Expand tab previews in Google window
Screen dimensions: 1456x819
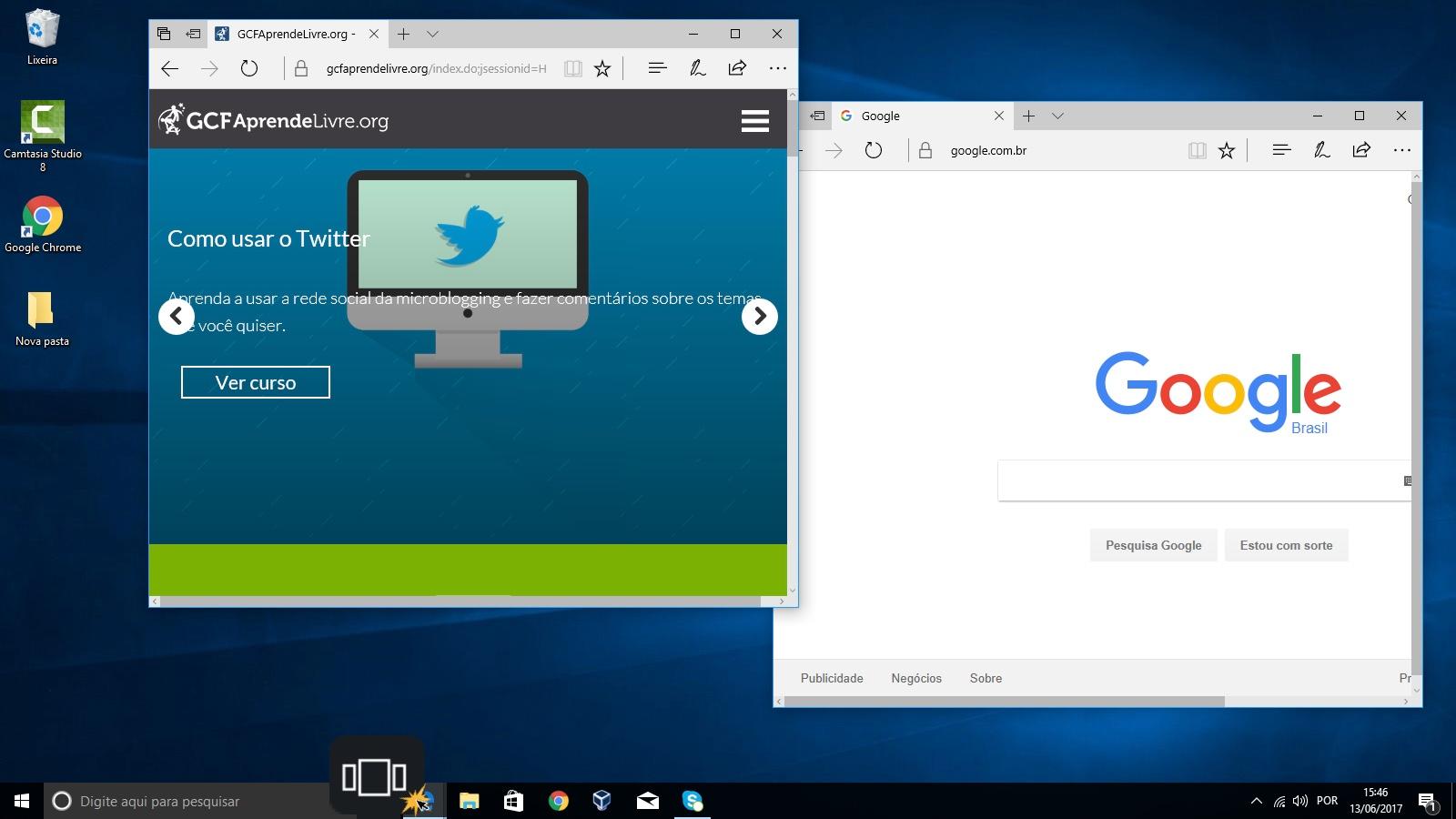pos(1057,116)
